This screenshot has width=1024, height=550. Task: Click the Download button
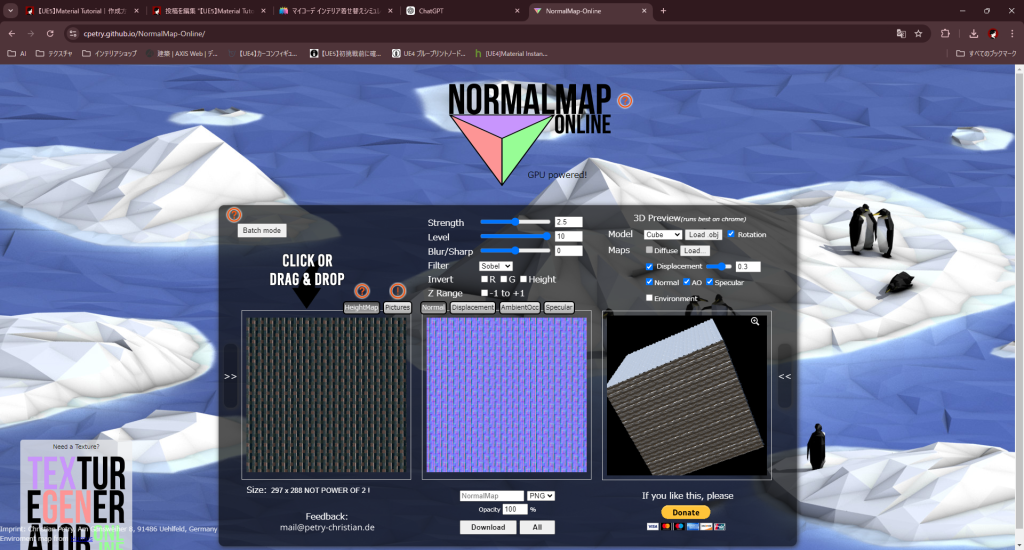point(488,527)
